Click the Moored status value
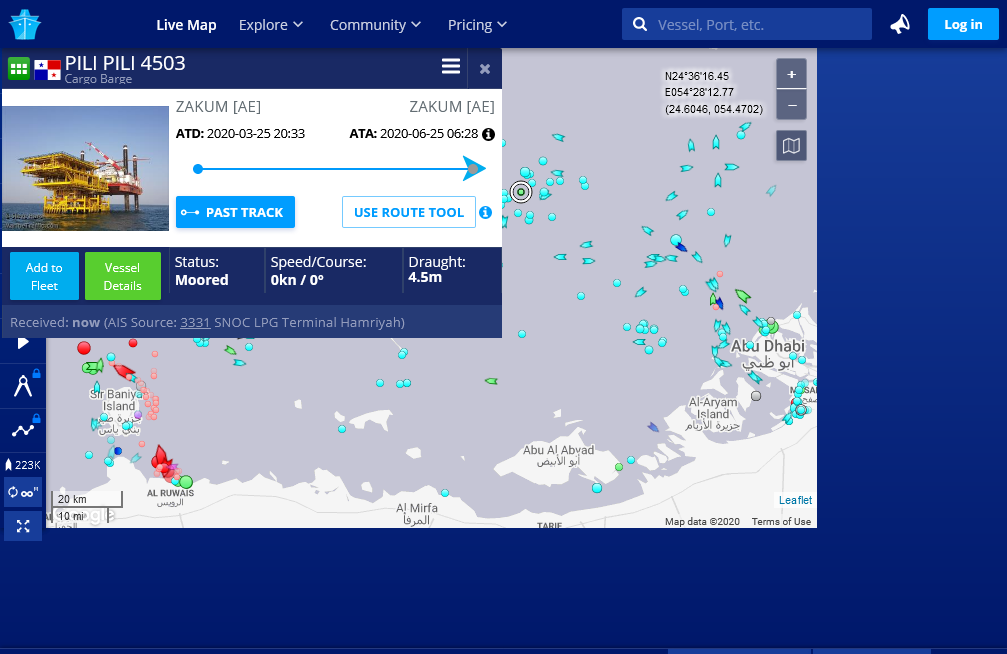The width and height of the screenshot is (1007, 654). pyautogui.click(x=202, y=280)
